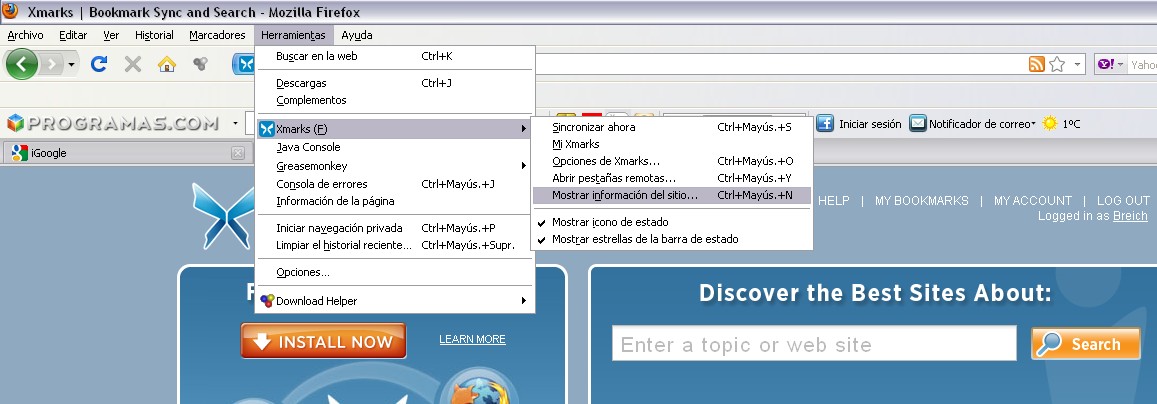
Task: Open the Historial menu
Action: click(x=154, y=35)
